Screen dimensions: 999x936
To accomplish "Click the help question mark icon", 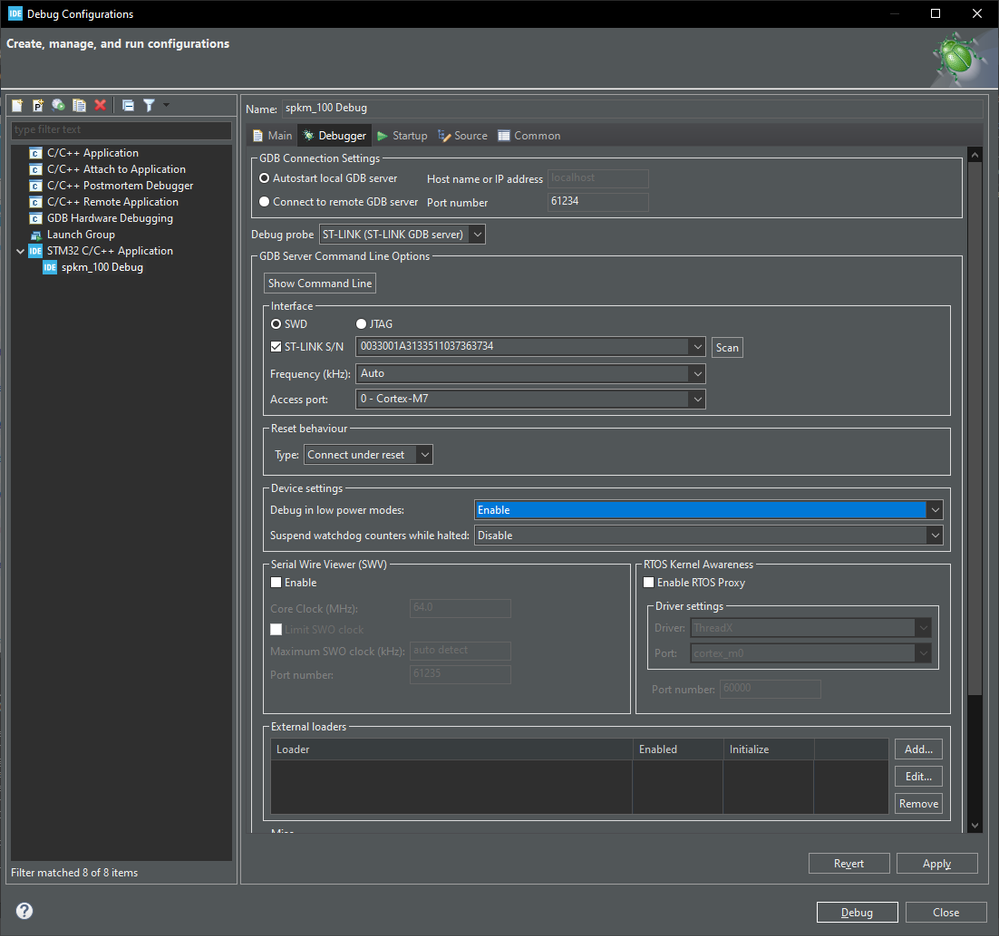I will tap(24, 911).
